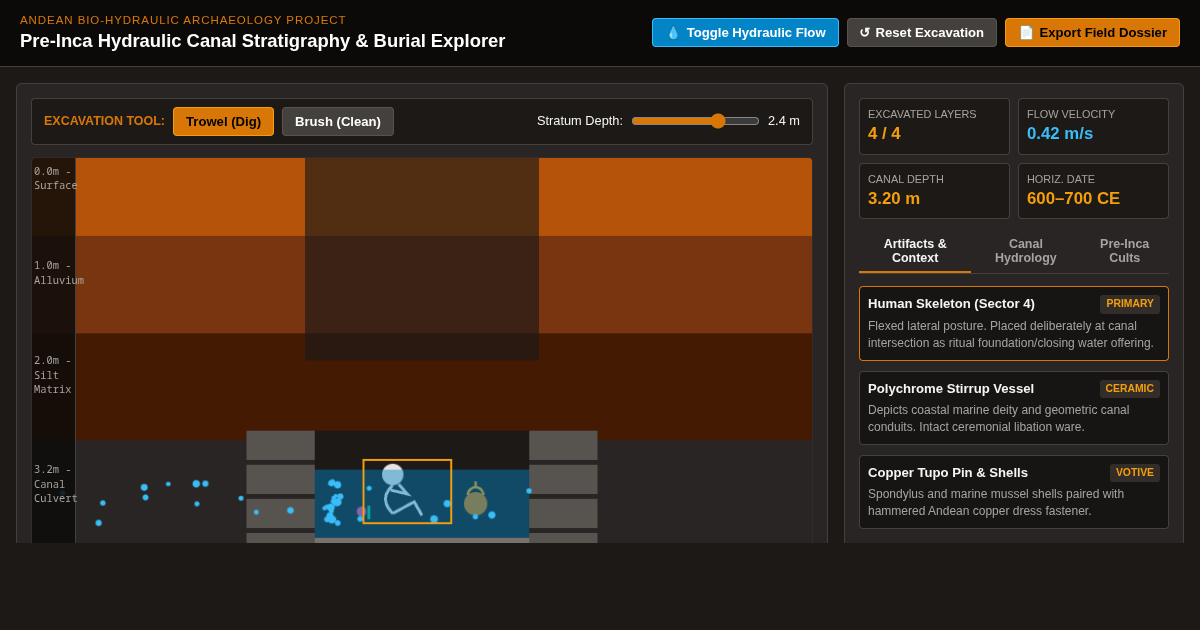Click the 1.0m - Alluvium depth label
The image size is (1200, 630).
pyautogui.click(x=58, y=273)
